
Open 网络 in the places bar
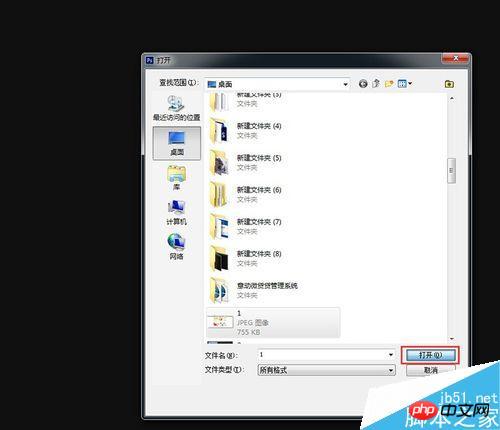pos(176,247)
